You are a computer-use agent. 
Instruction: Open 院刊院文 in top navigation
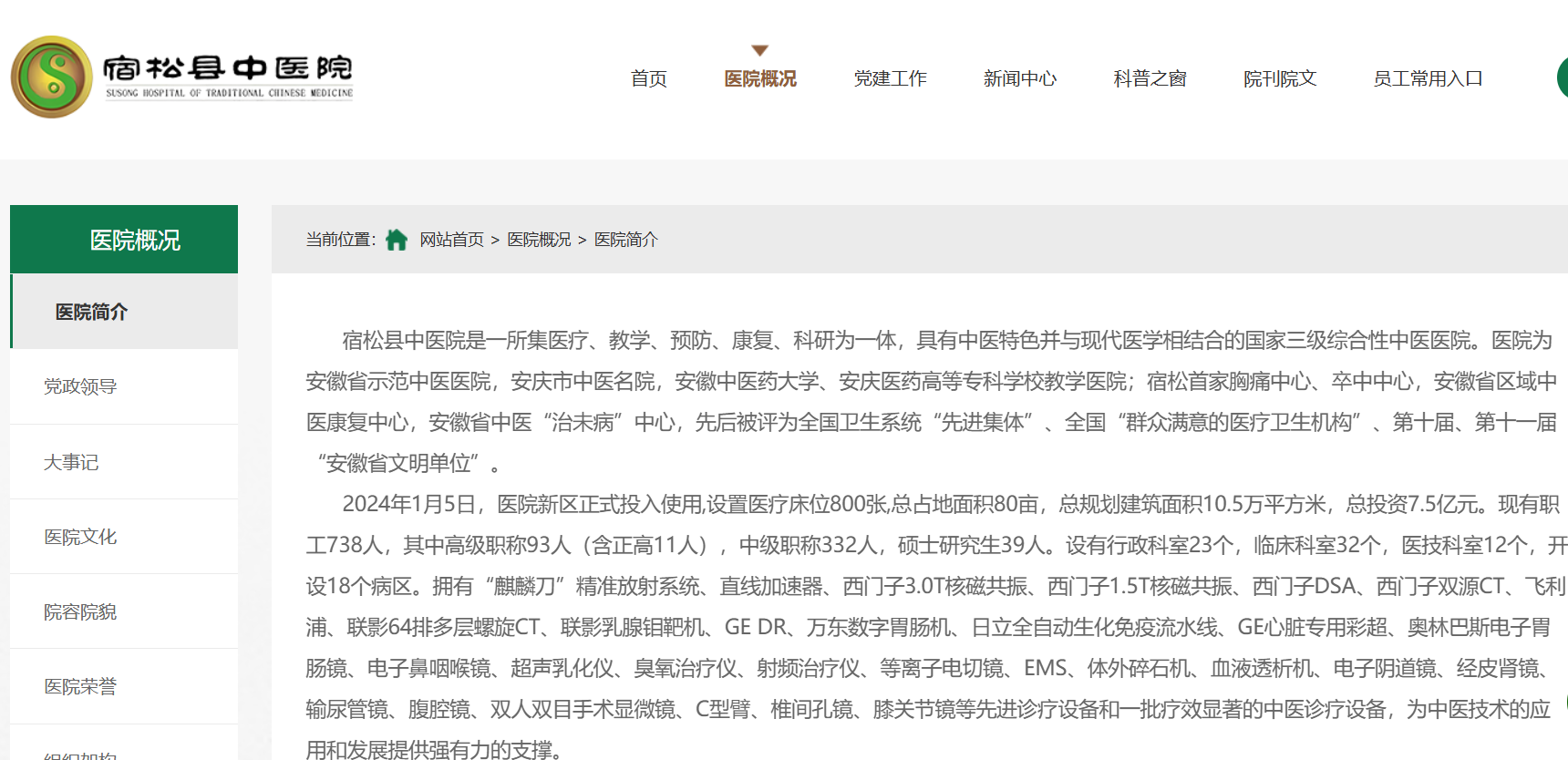pos(1280,79)
